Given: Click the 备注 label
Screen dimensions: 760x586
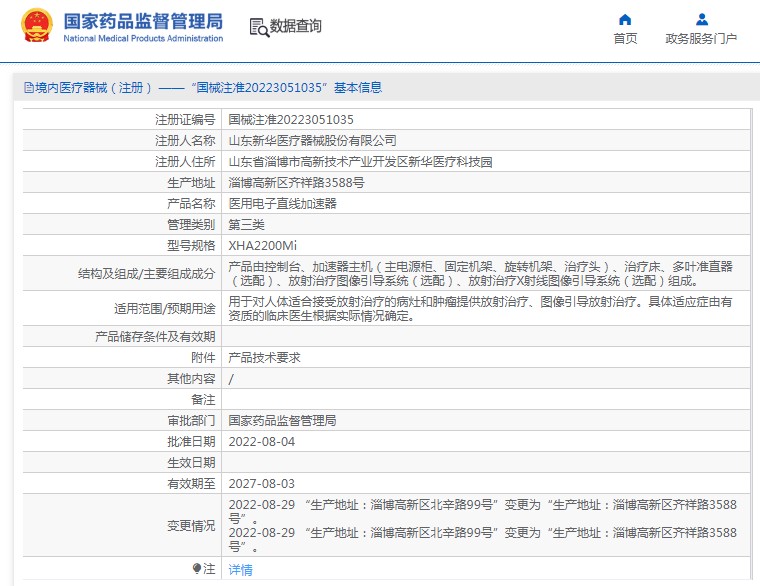Looking at the screenshot, I should pyautogui.click(x=203, y=400).
